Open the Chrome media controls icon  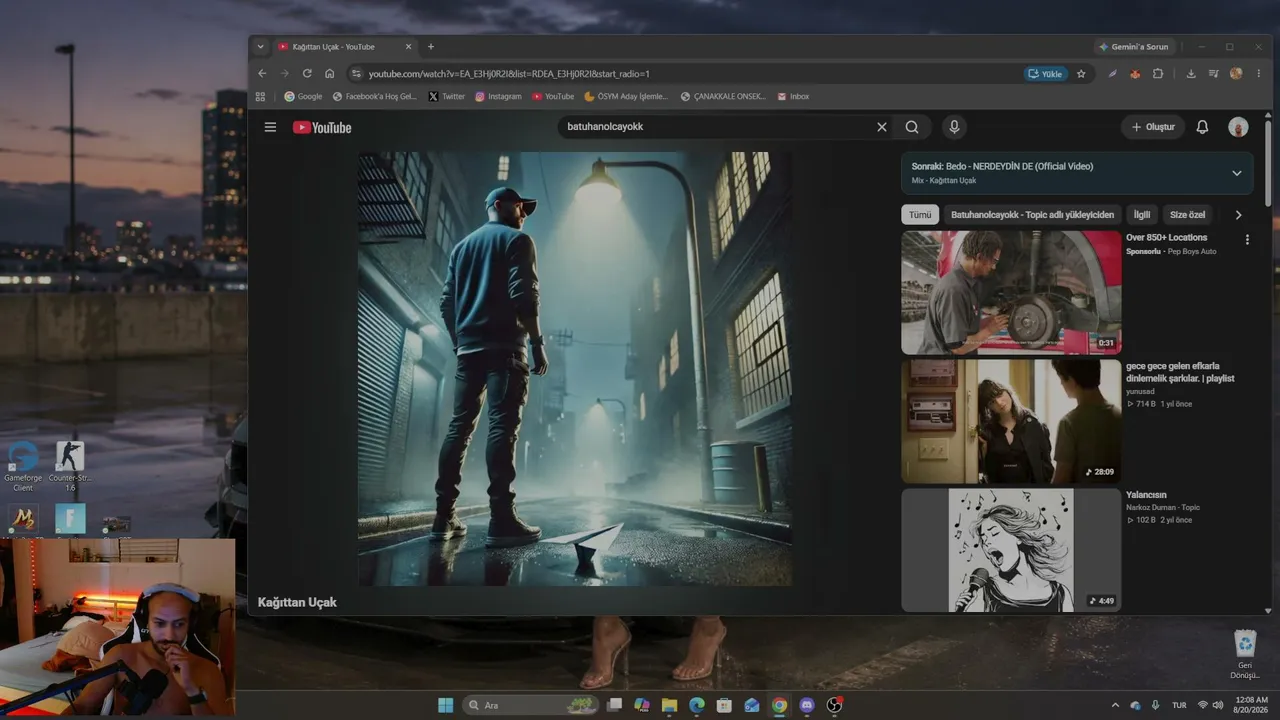[x=1214, y=73]
